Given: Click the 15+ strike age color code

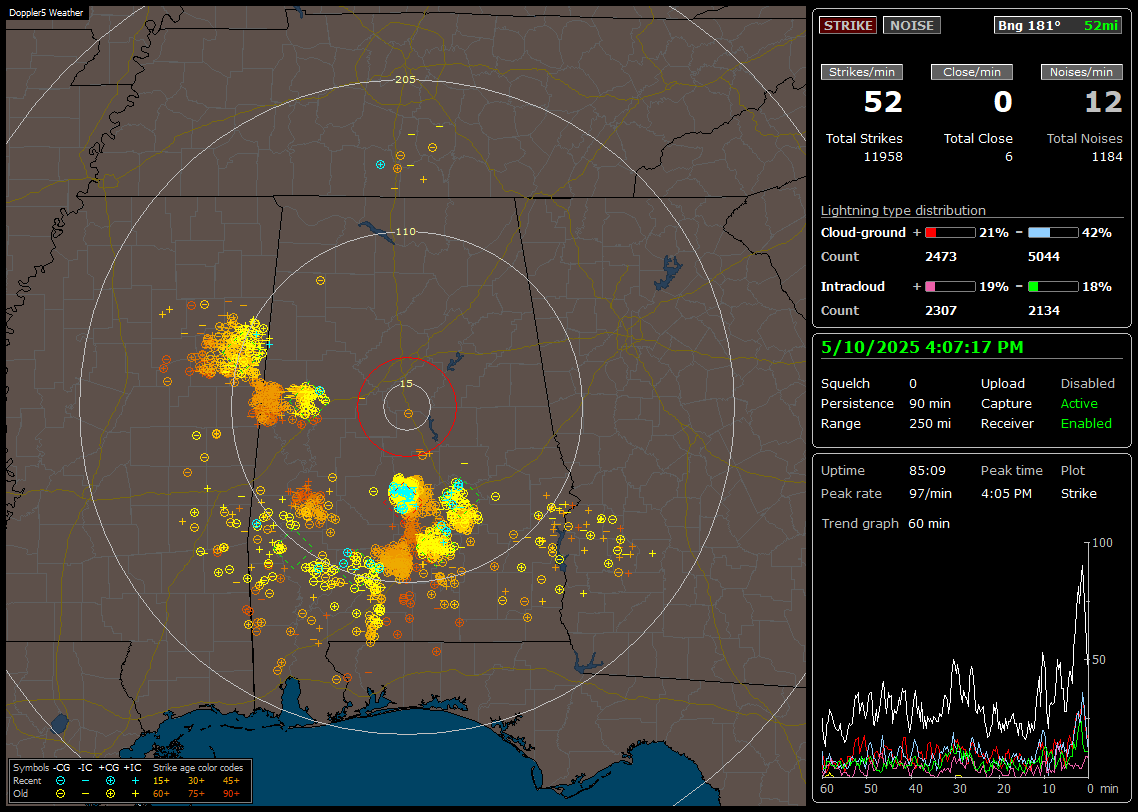Looking at the screenshot, I should coord(161,781).
